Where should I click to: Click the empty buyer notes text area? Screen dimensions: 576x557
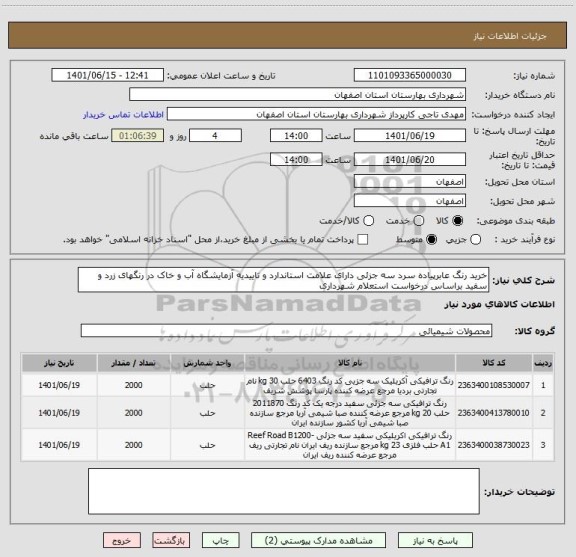tap(284, 491)
